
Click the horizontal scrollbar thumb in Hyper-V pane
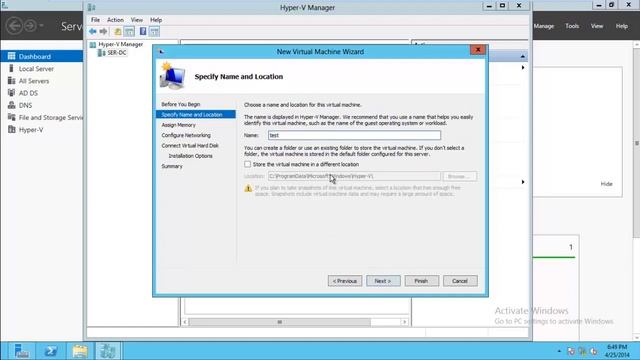280,322
